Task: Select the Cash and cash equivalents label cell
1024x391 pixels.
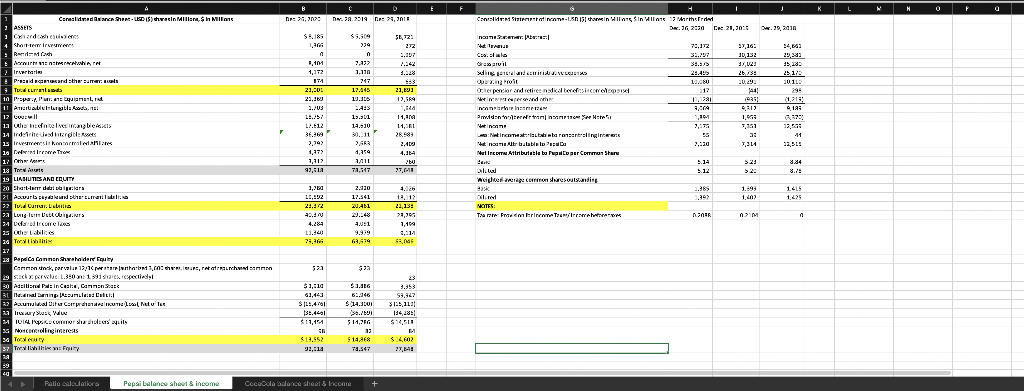Action: point(146,38)
